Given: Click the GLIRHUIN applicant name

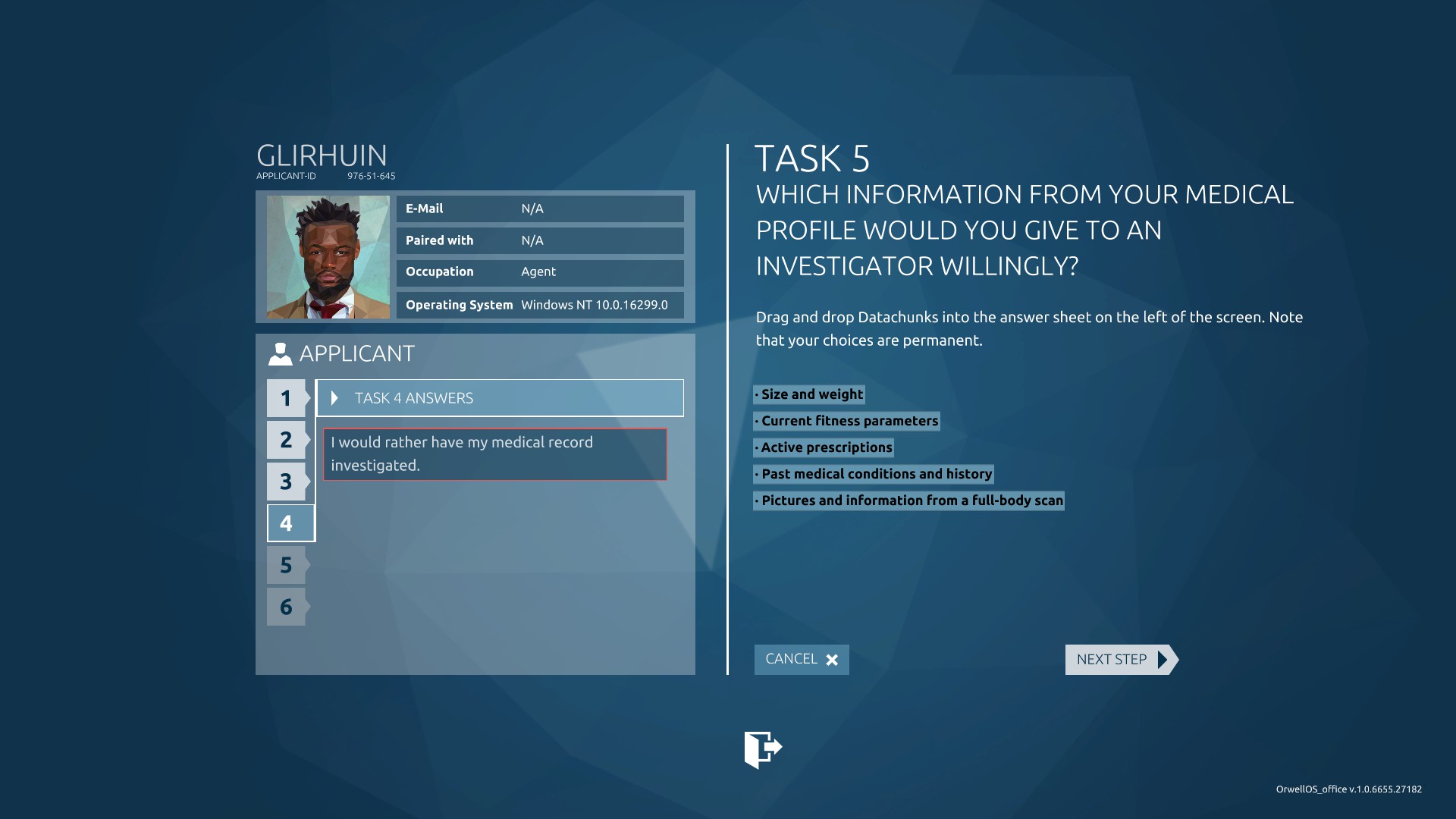Looking at the screenshot, I should (322, 155).
